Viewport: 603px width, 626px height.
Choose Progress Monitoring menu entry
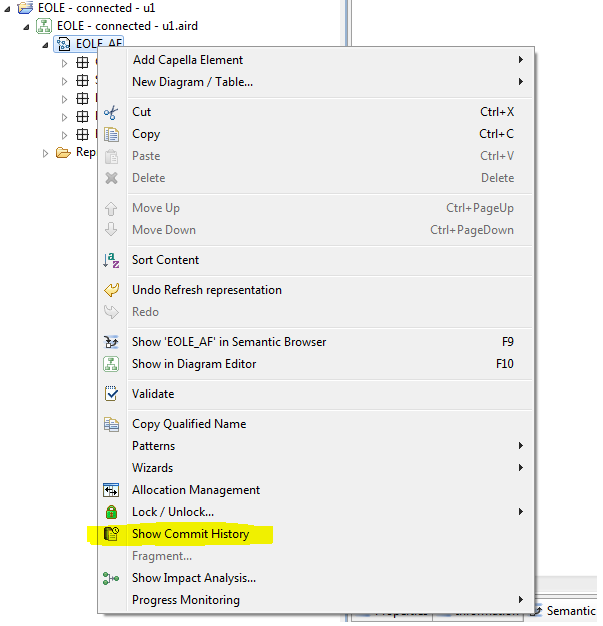pos(186,600)
